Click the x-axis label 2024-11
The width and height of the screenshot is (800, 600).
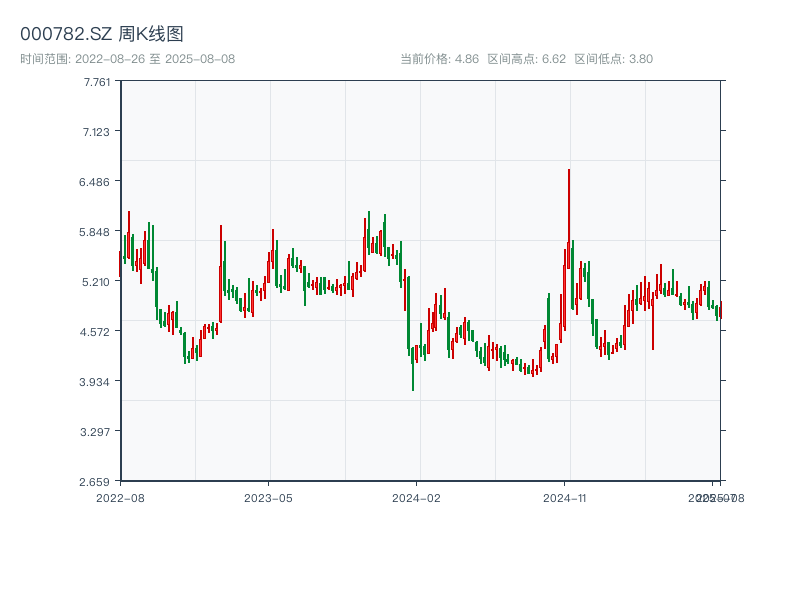(x=565, y=498)
